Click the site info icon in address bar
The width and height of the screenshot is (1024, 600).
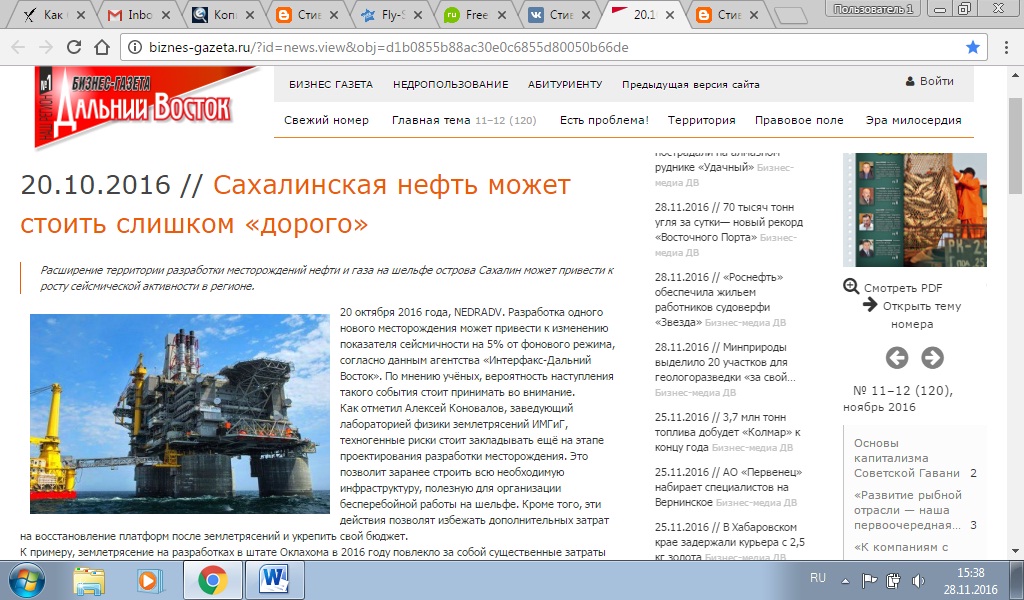pos(135,47)
